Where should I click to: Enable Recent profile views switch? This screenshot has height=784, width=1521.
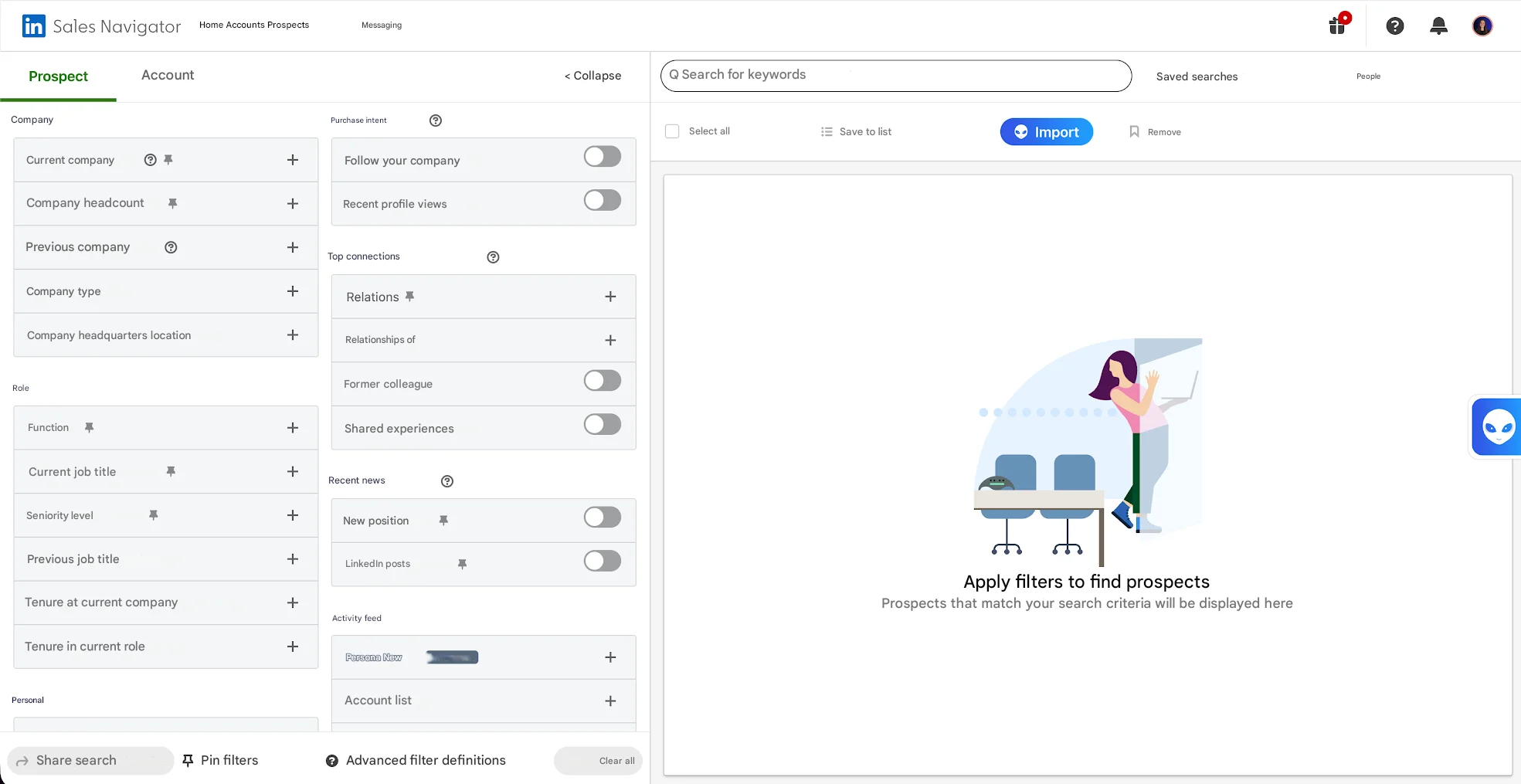tap(603, 201)
